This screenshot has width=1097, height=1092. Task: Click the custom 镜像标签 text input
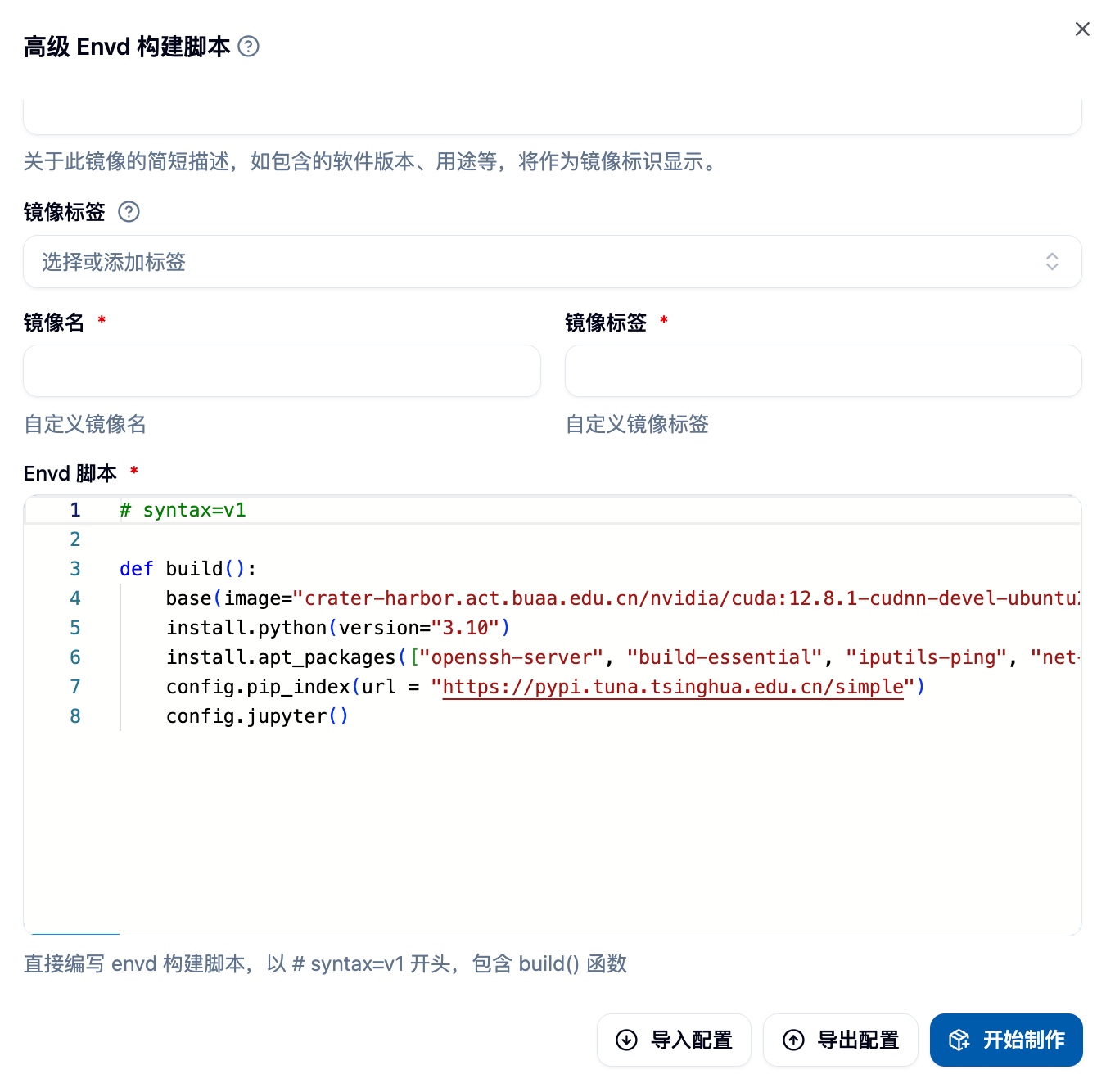coord(823,371)
